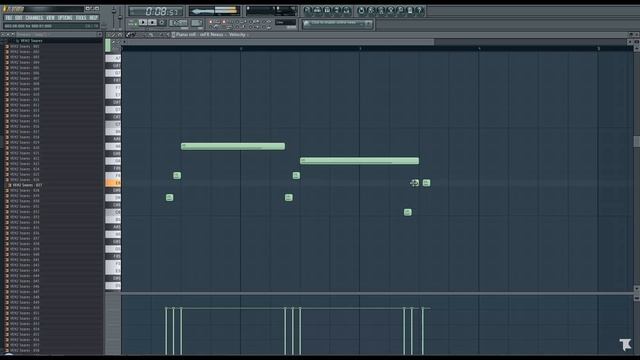Click the last velocity bar in event editor

click(423, 331)
